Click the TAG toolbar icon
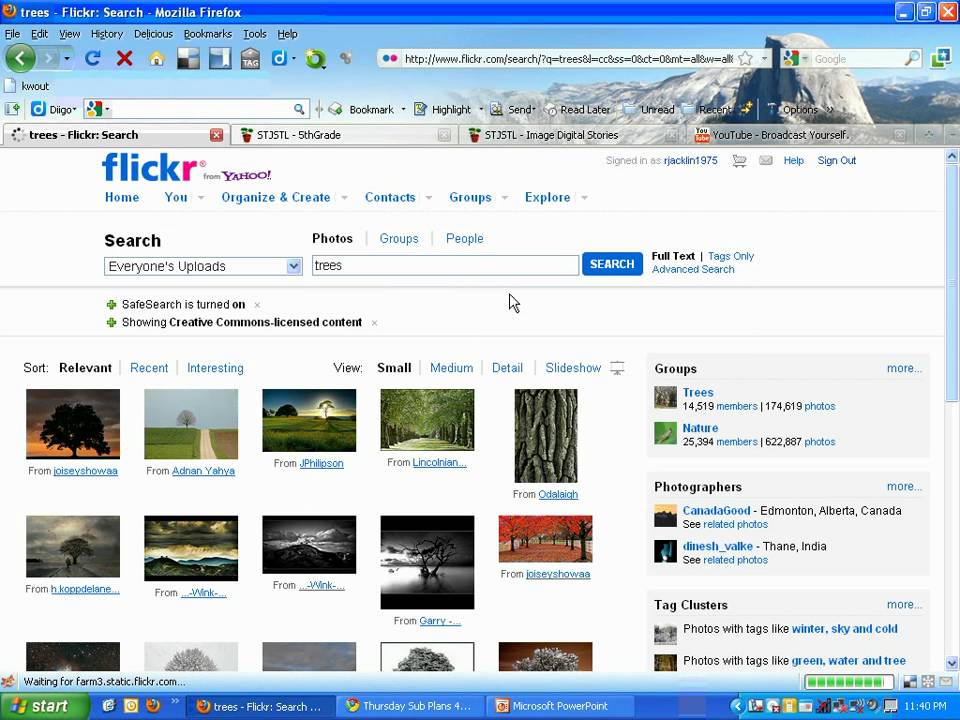Viewport: 960px width, 720px height. (250, 59)
